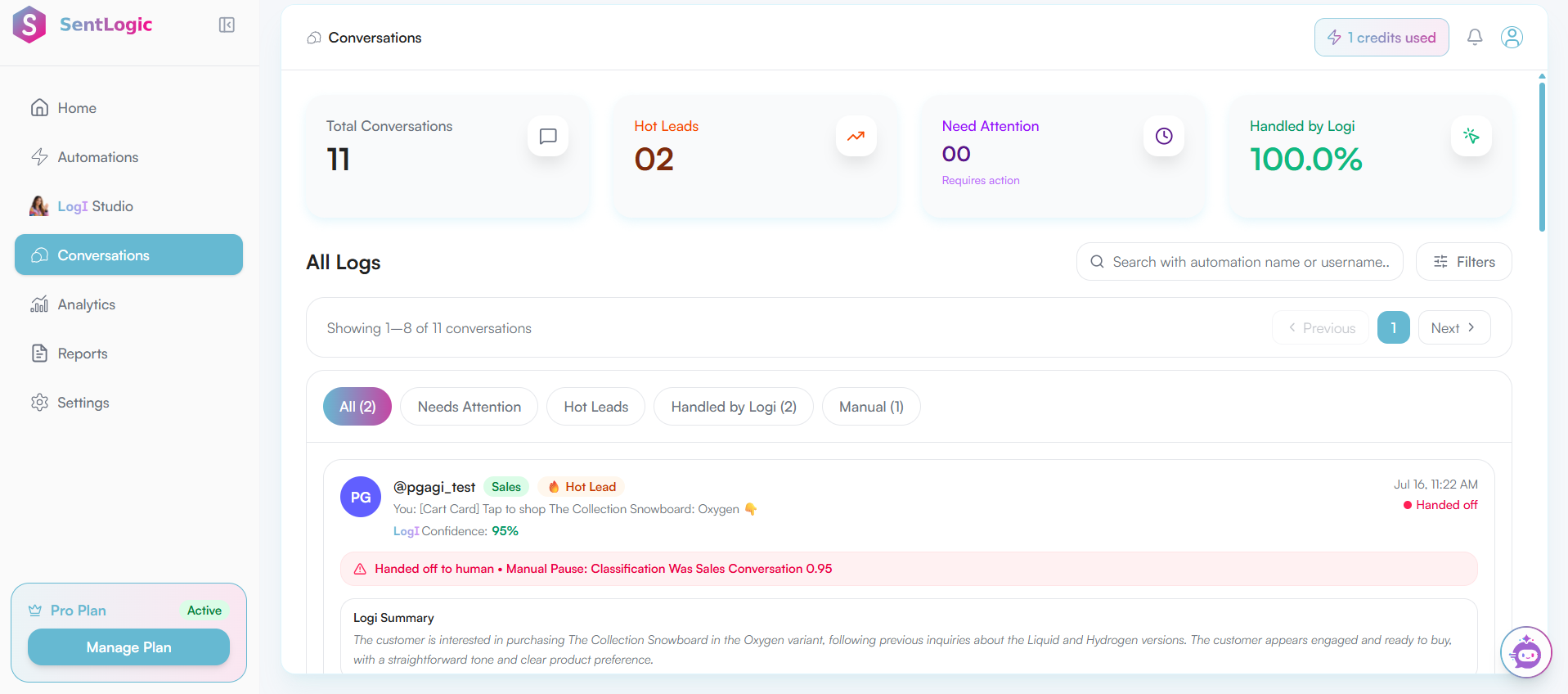Click the PG avatar for pgagi_test
Image resolution: width=1568 pixels, height=694 pixels.
[361, 497]
